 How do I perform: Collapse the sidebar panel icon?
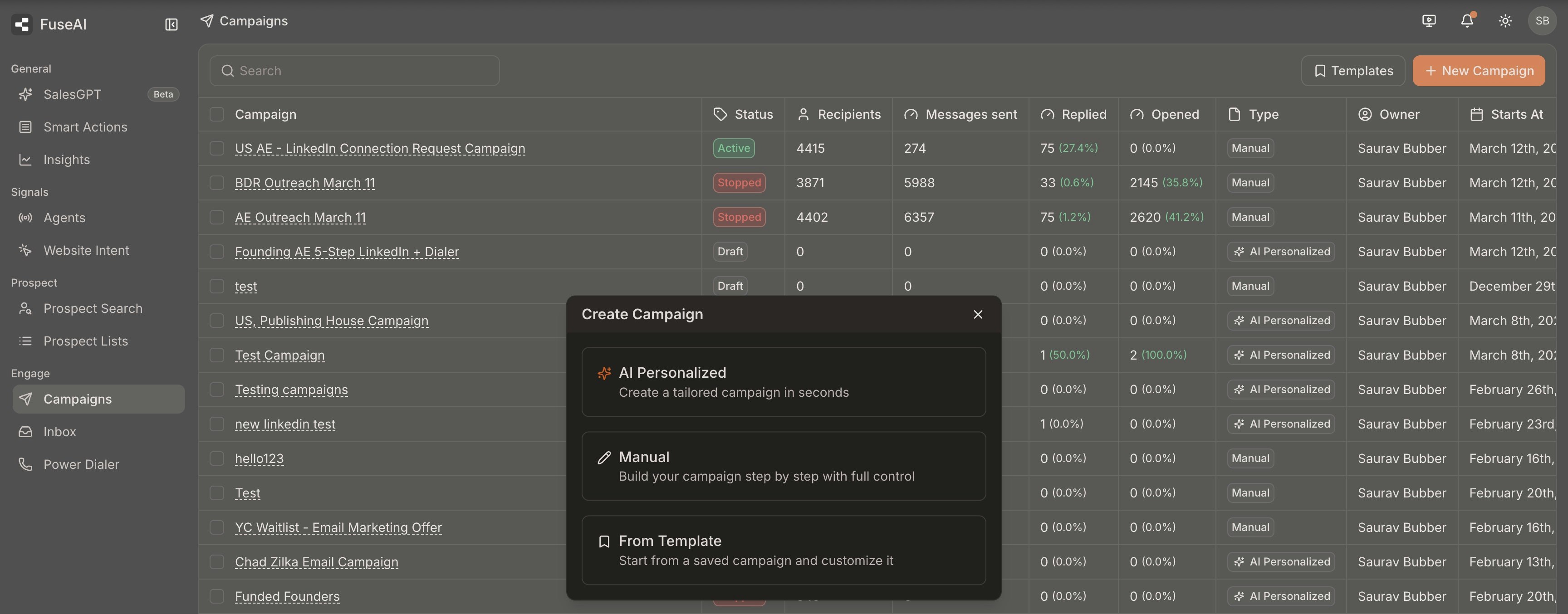coord(171,24)
